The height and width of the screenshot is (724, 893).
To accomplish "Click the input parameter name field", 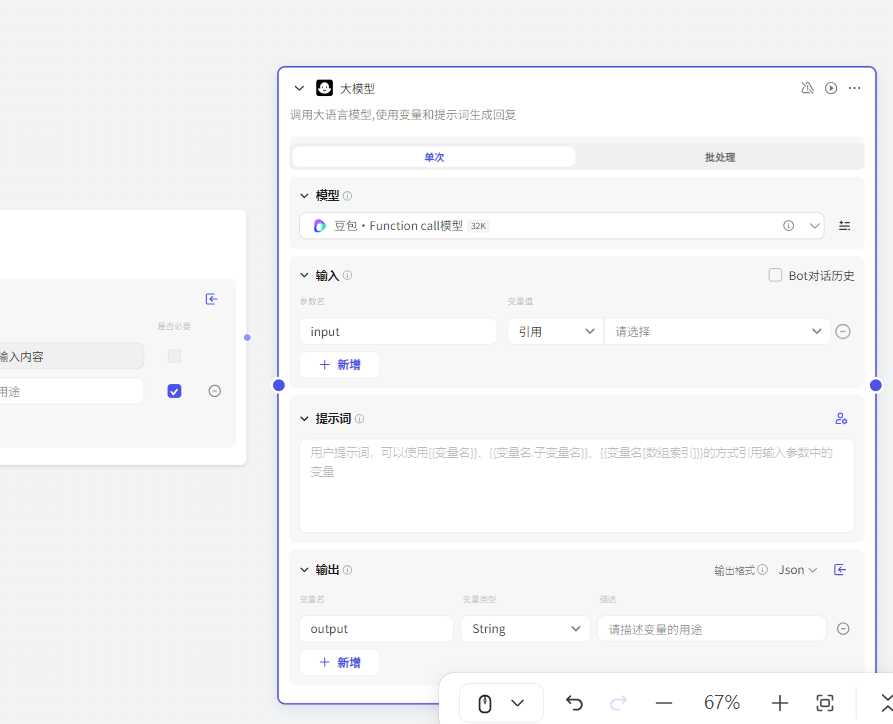I will 398,332.
